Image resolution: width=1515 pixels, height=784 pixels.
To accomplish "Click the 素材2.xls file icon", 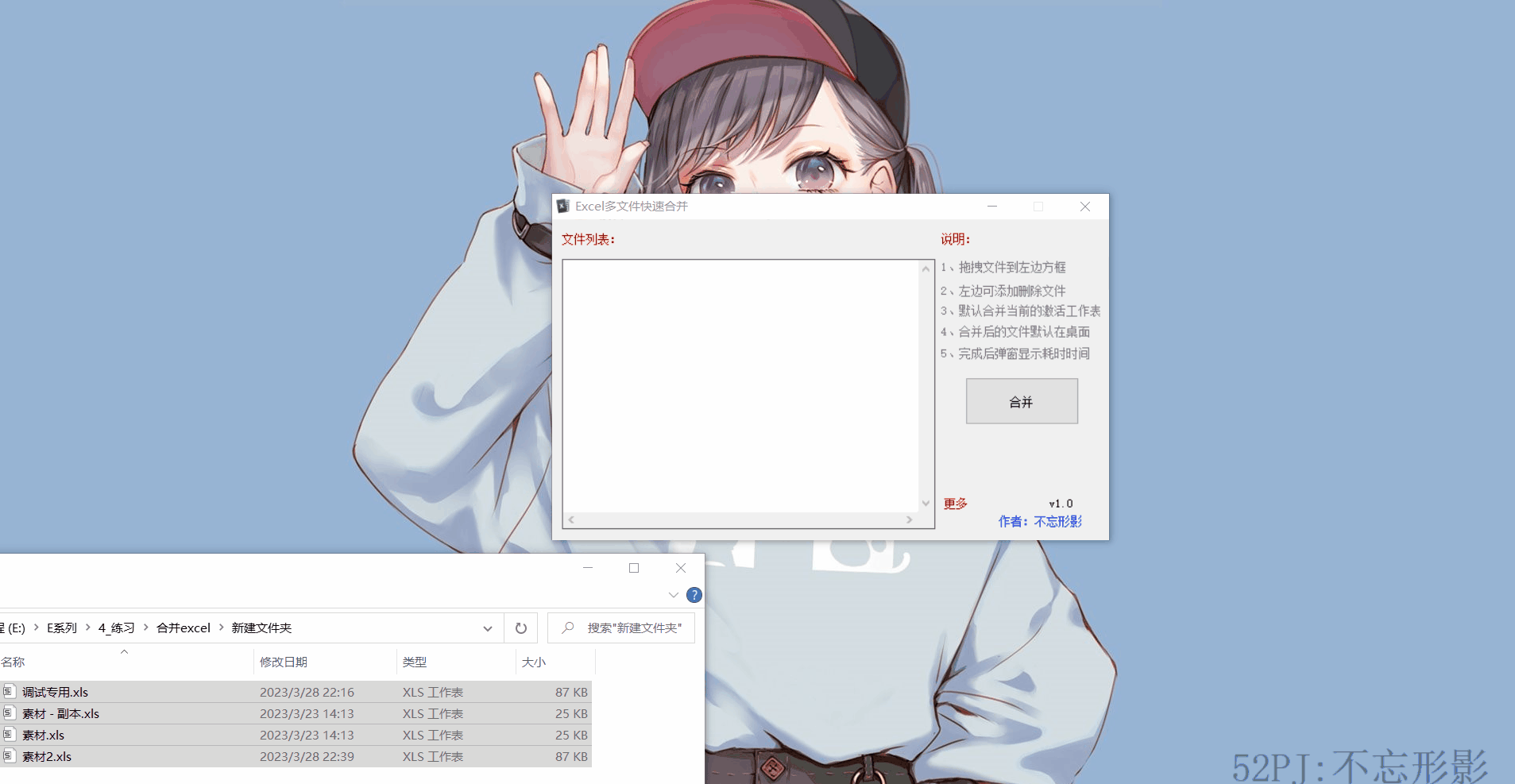I will 9,755.
